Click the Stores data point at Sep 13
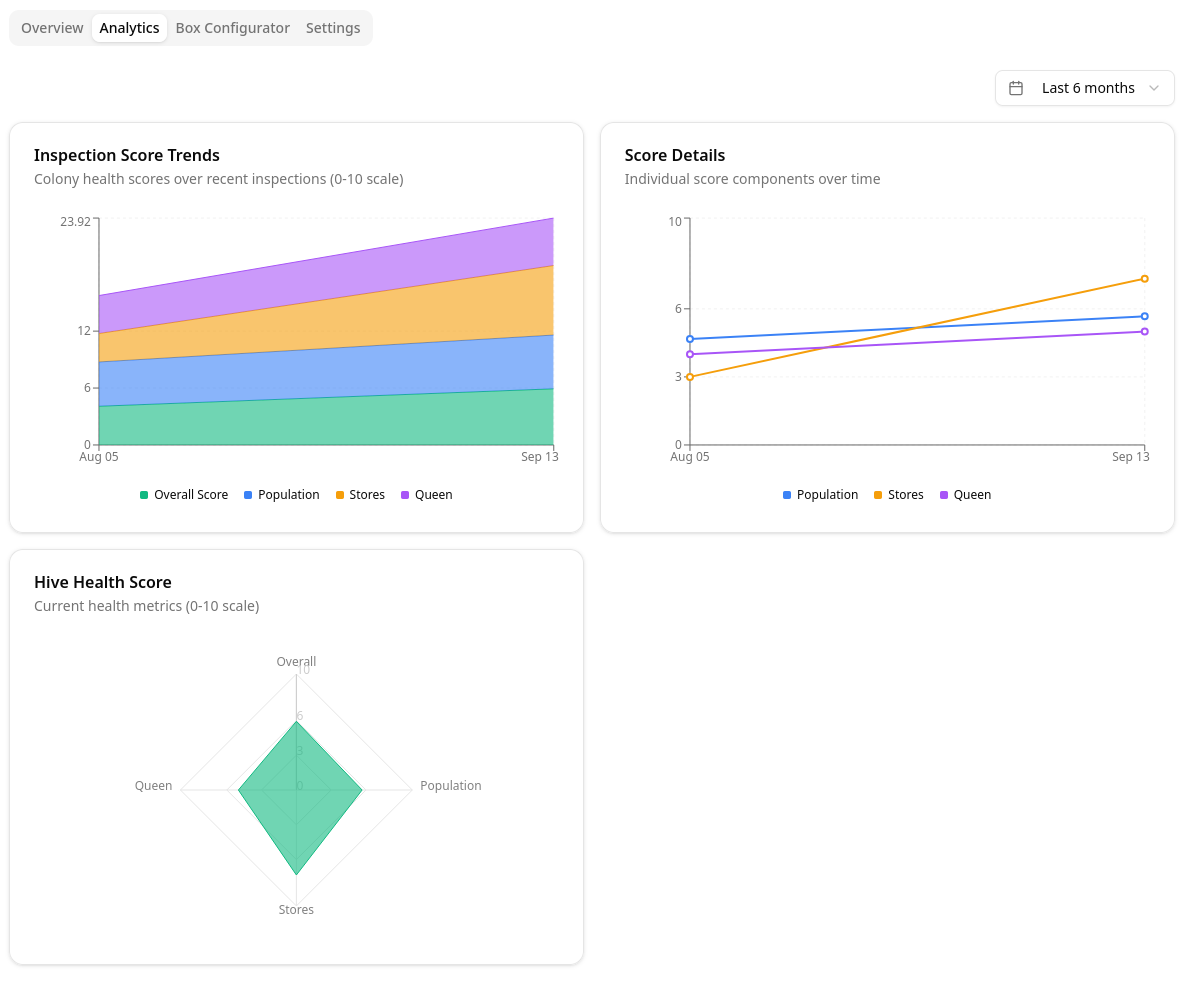The image size is (1199, 990). click(x=1143, y=280)
